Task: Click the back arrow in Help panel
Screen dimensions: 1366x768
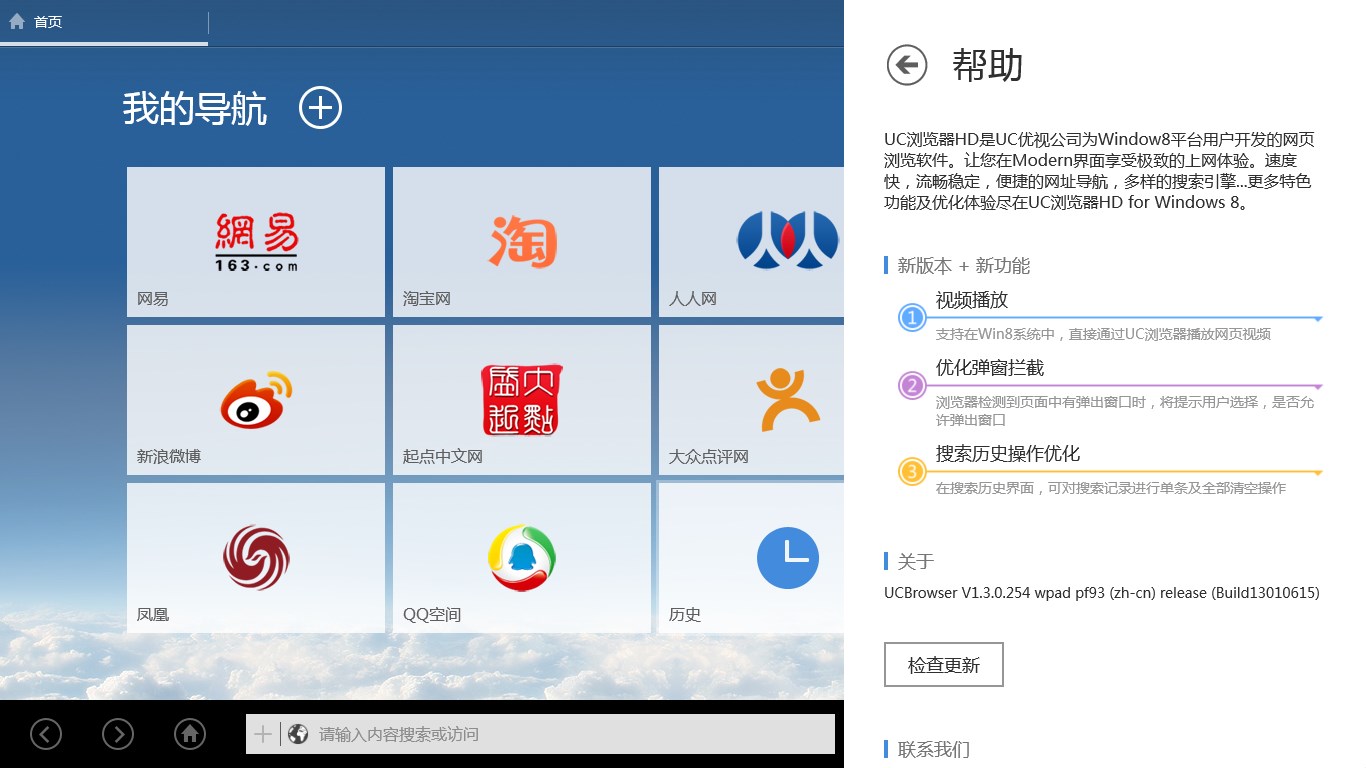Action: point(907,65)
